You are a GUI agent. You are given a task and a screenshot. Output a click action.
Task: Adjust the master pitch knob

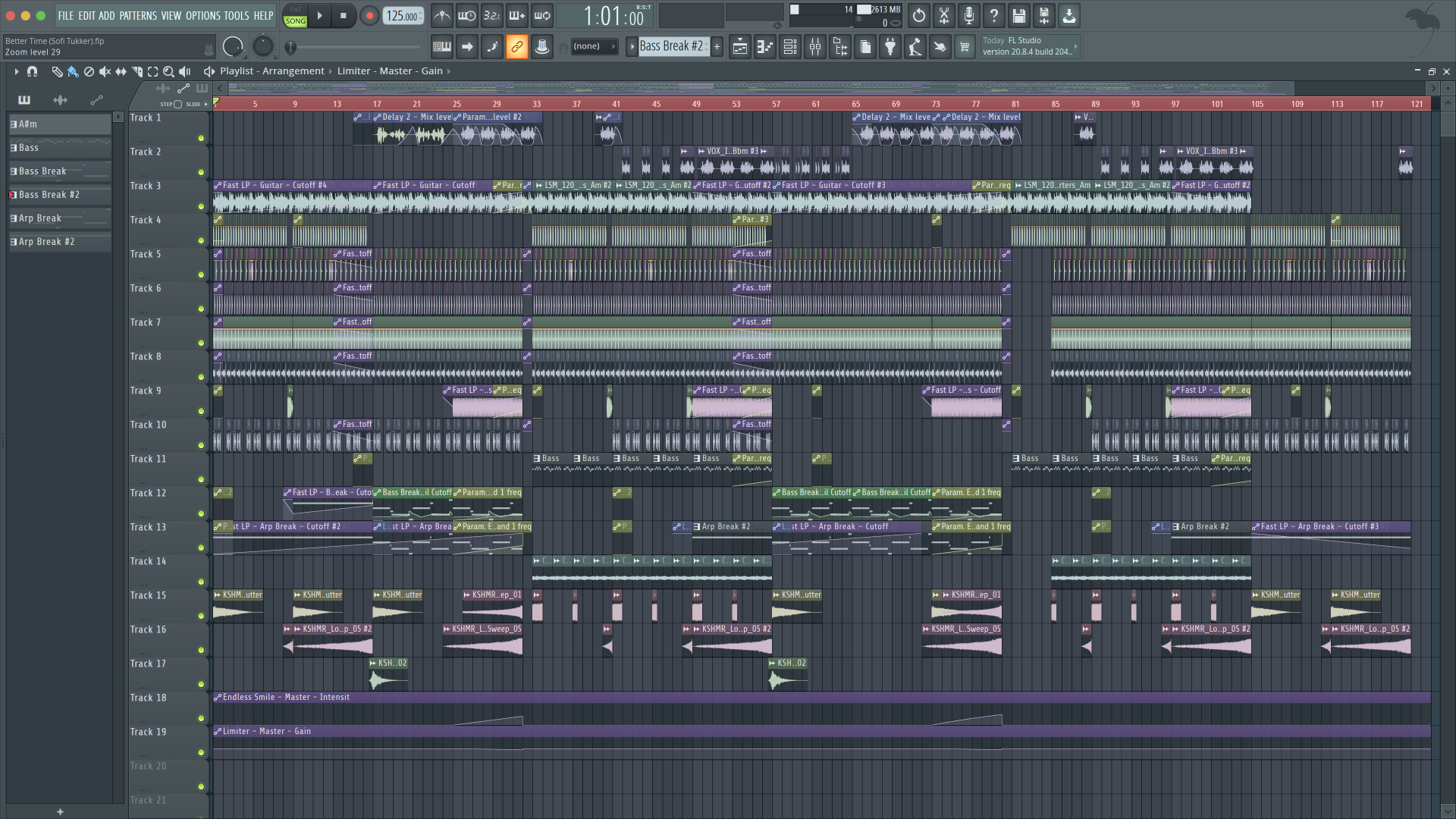pos(262,47)
